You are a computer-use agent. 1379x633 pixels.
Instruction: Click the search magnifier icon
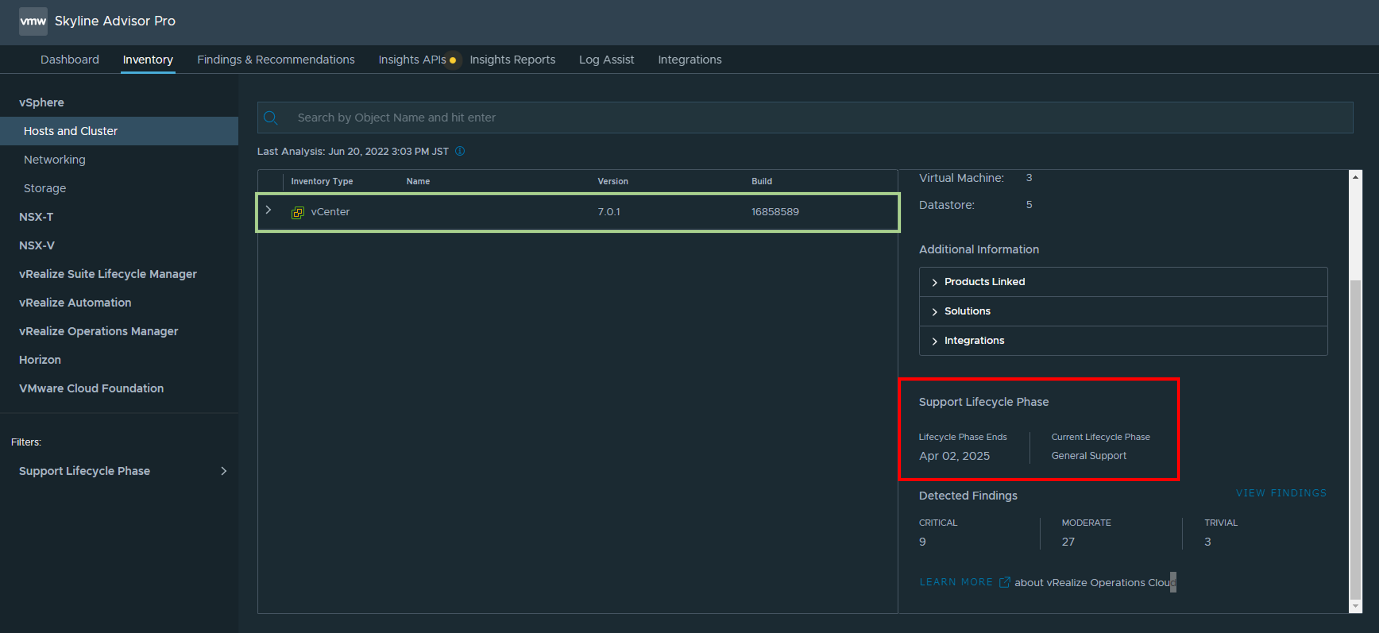[271, 118]
